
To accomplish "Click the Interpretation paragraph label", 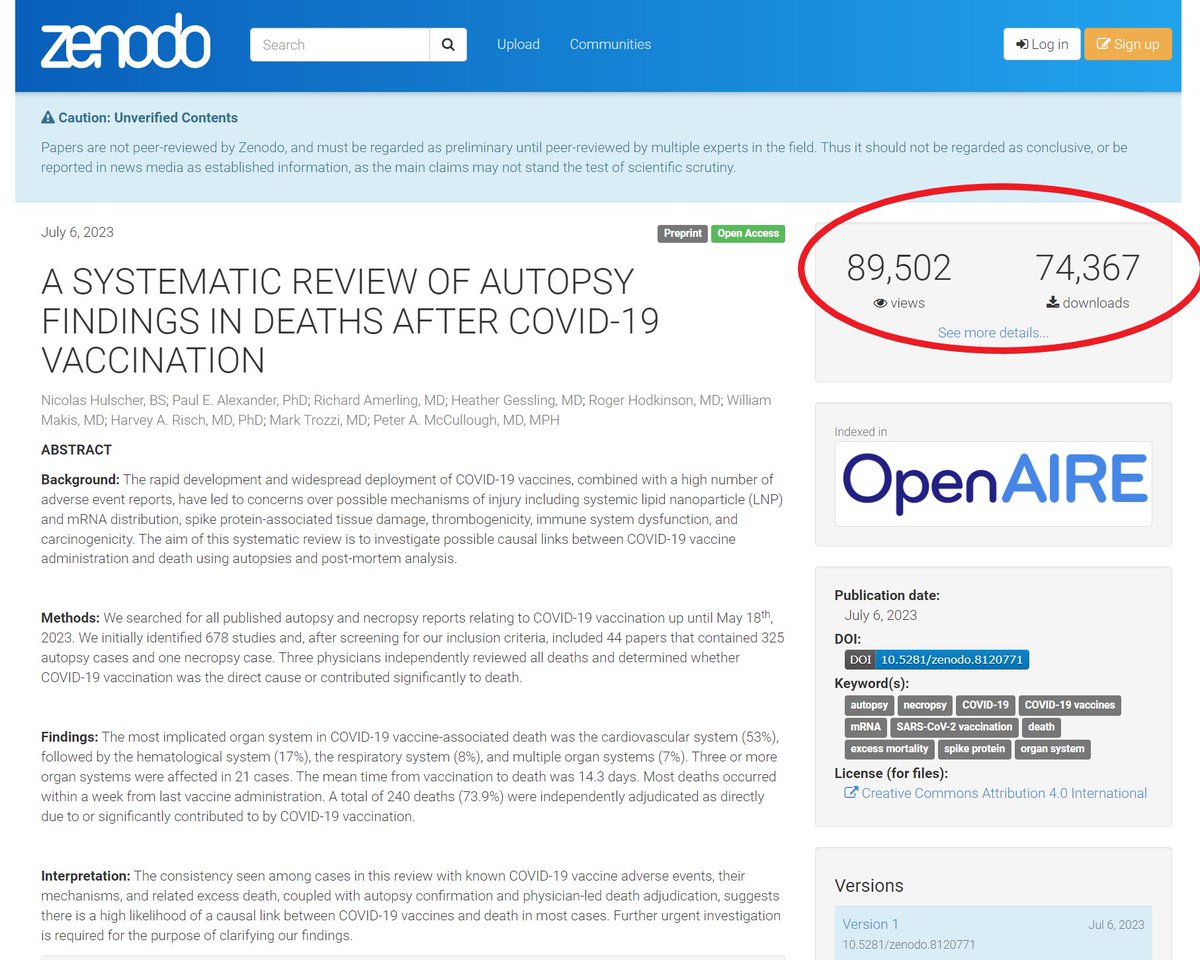I will point(85,876).
